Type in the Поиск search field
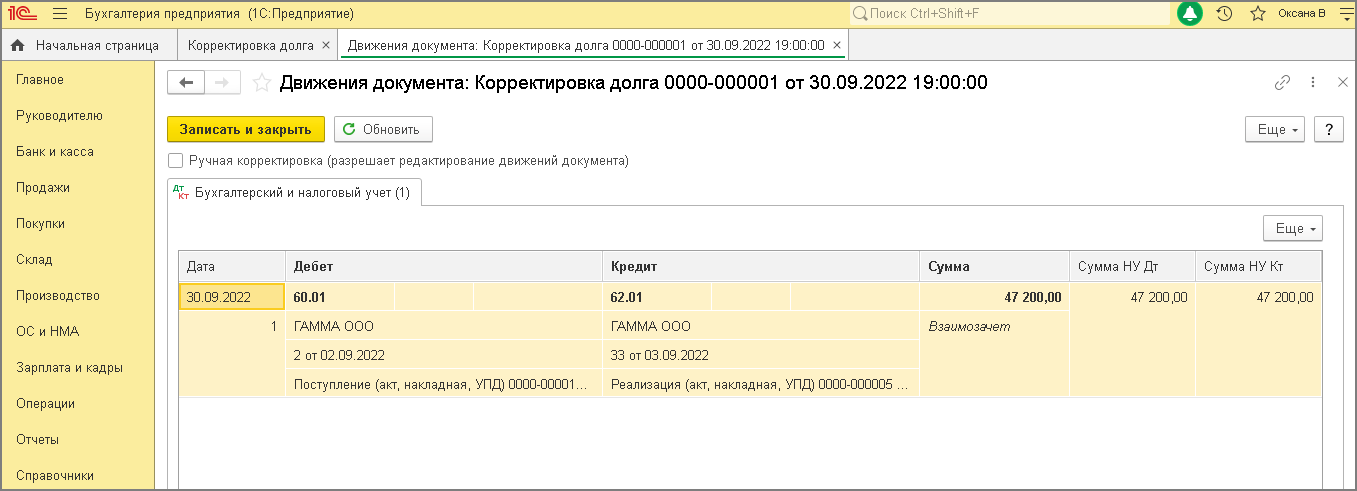 [x=1010, y=14]
